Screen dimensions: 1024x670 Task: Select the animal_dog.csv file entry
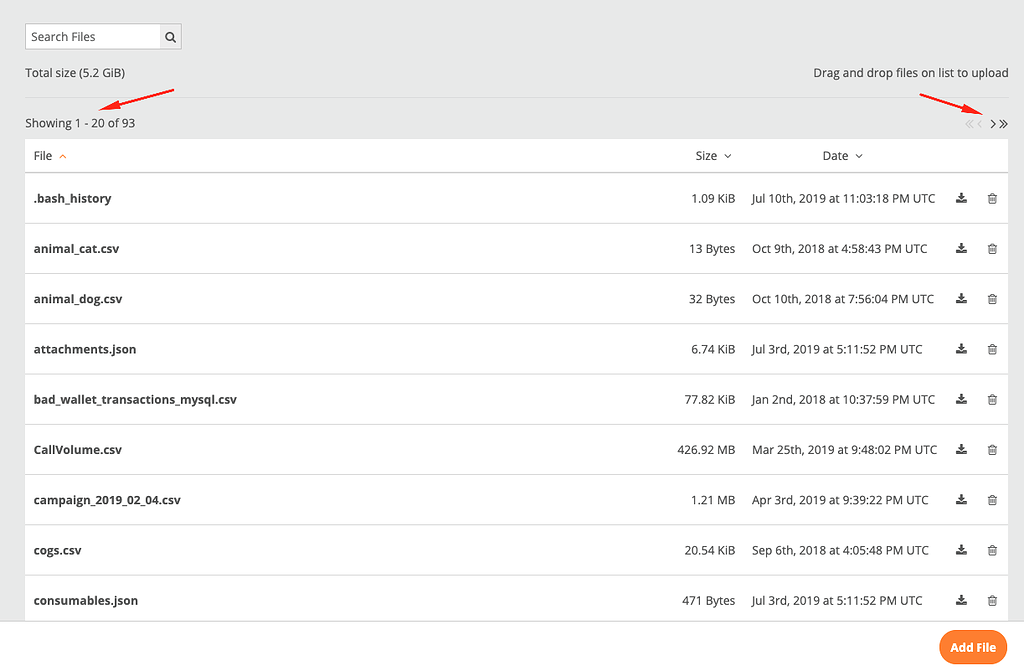[x=77, y=298]
